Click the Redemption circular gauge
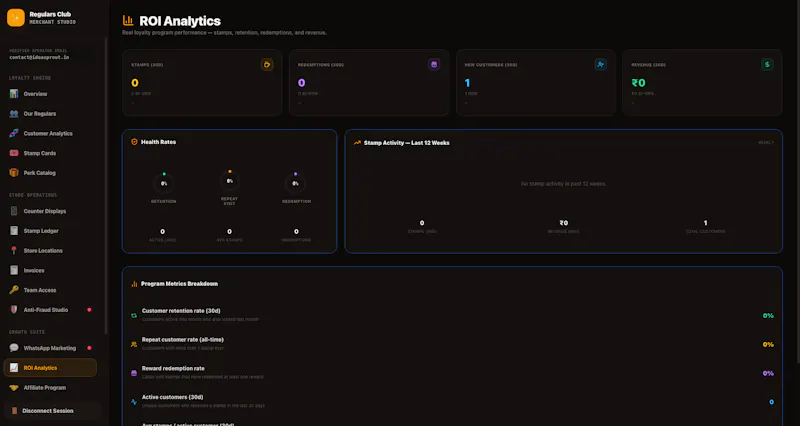Viewport: 800px width, 426px height. 295,184
